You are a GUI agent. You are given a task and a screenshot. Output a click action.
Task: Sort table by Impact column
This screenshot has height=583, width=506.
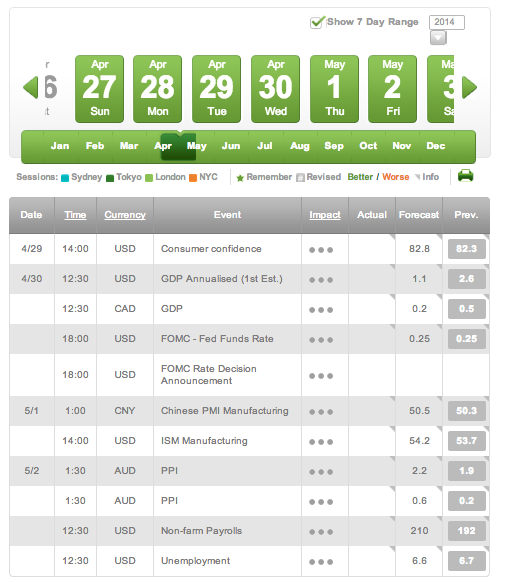(x=325, y=215)
